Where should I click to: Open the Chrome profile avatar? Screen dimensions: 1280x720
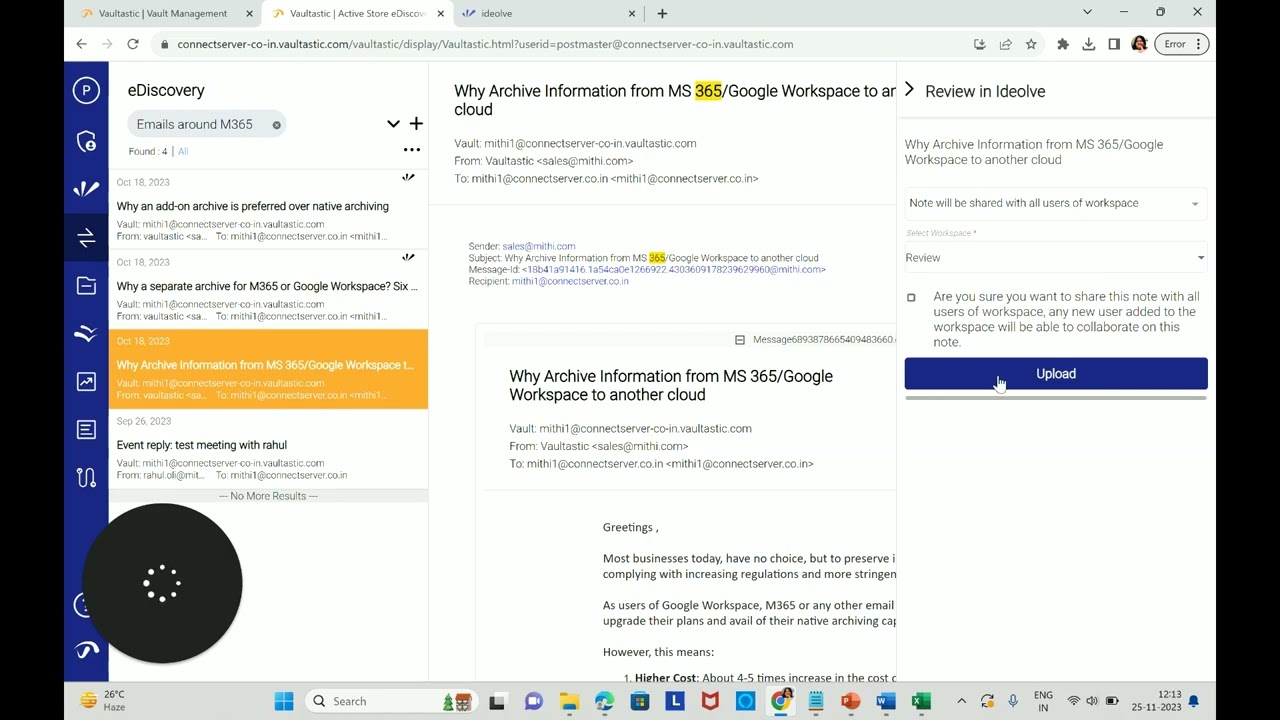point(1139,44)
